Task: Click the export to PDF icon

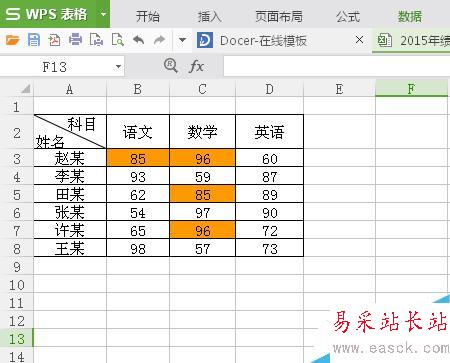Action: [x=54, y=40]
